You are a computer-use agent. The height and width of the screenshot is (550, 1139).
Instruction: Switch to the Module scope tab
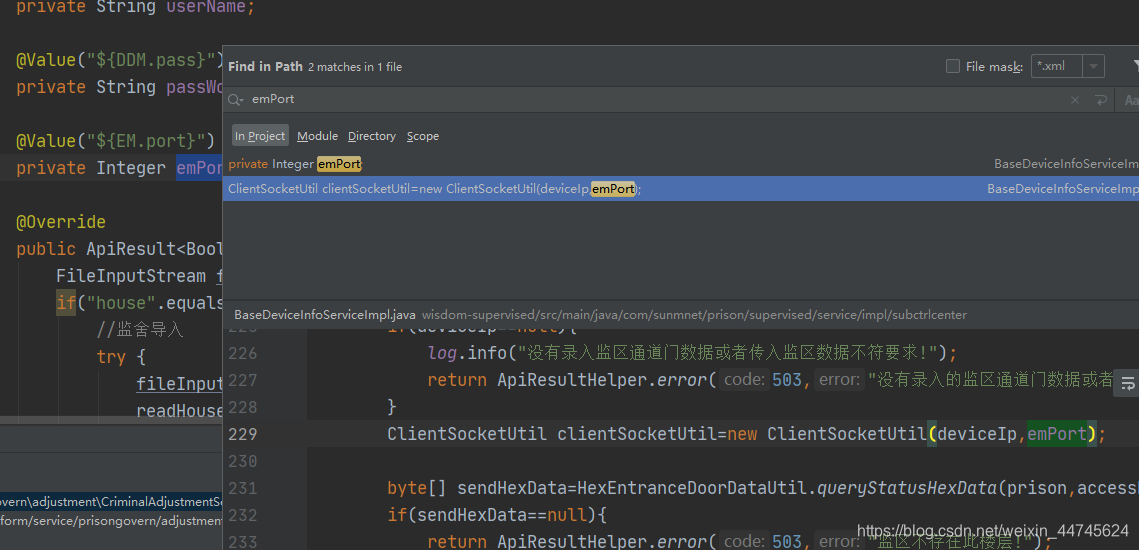(317, 136)
